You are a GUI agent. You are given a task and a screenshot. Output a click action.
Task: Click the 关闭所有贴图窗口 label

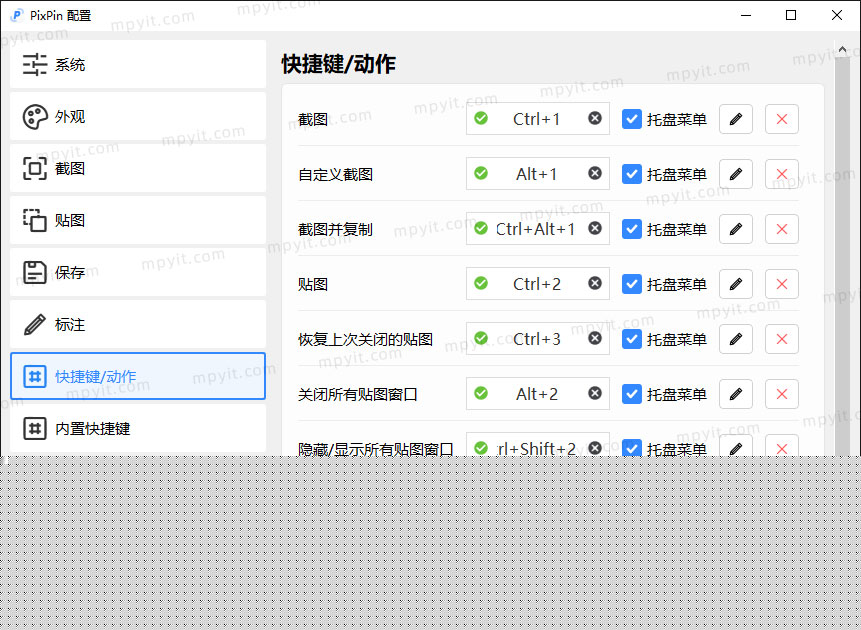pyautogui.click(x=358, y=394)
